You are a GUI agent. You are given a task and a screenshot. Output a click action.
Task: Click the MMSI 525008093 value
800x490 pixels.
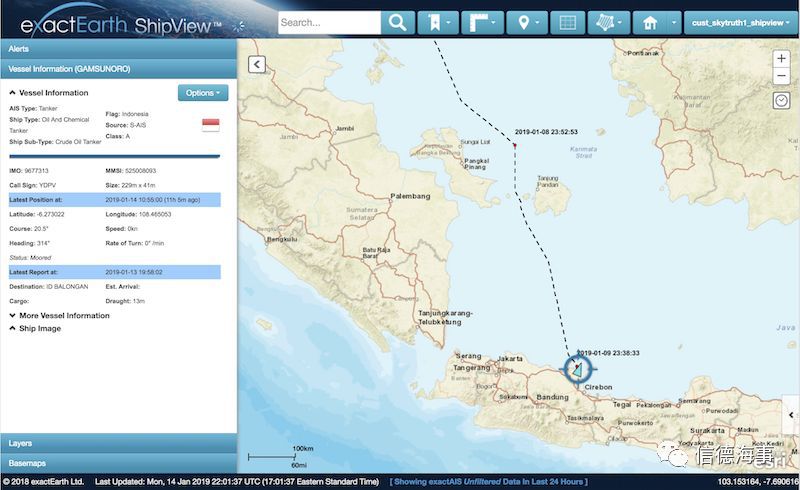coord(140,170)
